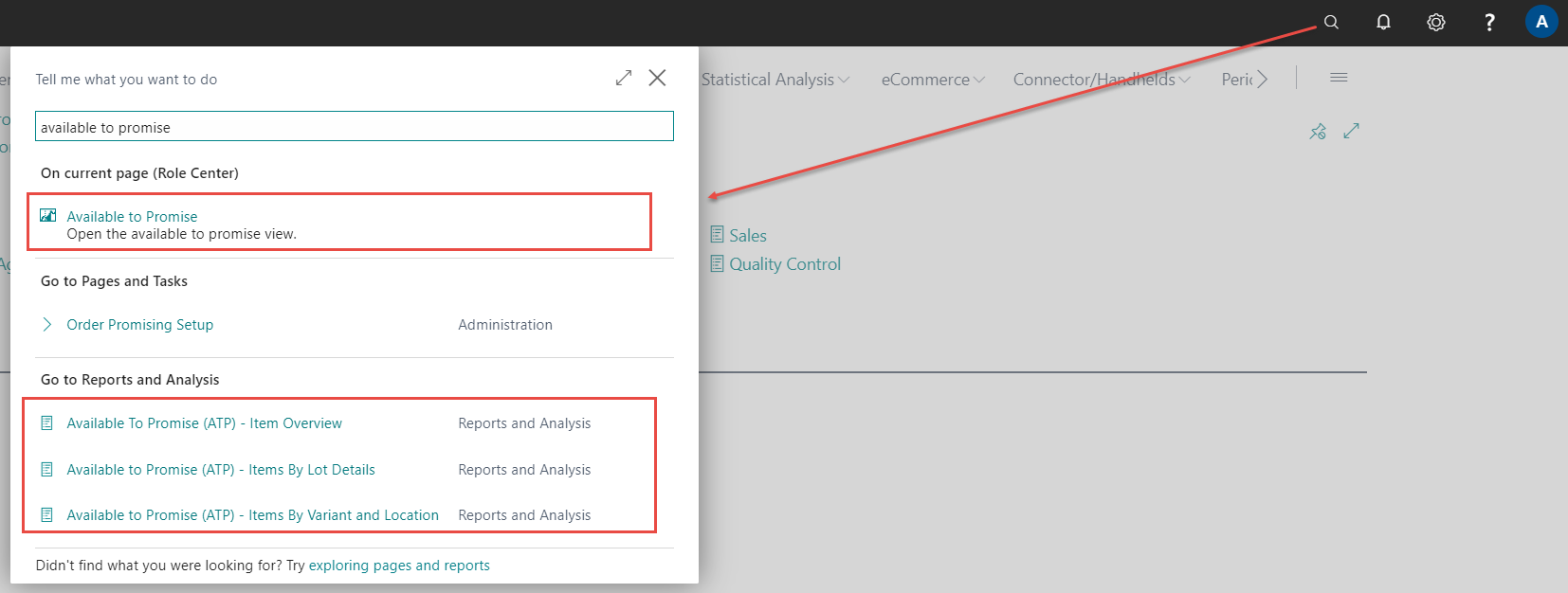1568x593 pixels.
Task: Expand the Connector/Handhelds menu
Action: click(1101, 80)
